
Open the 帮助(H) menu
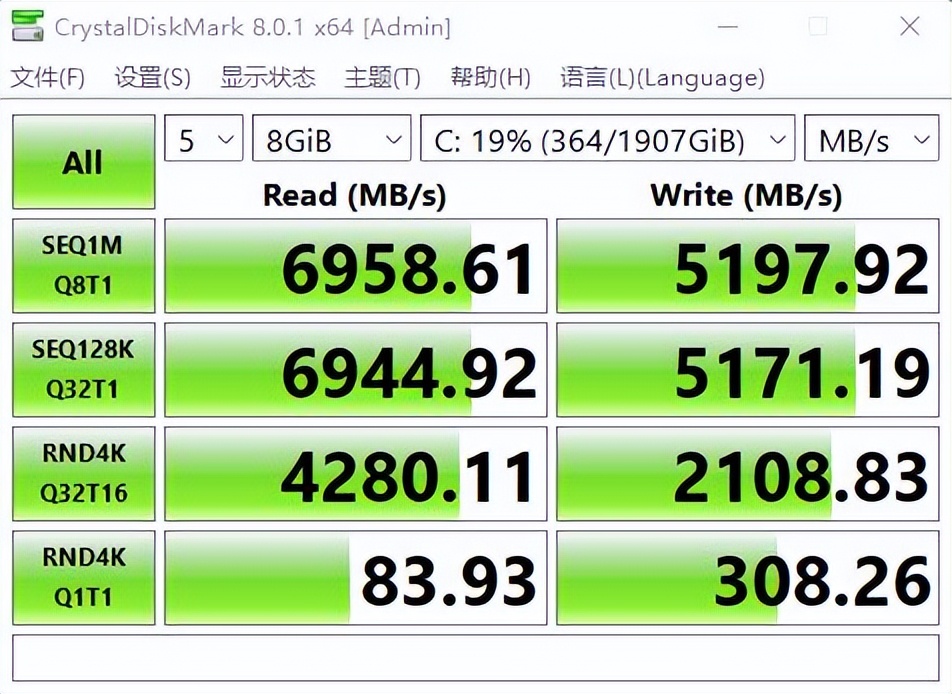[x=491, y=78]
